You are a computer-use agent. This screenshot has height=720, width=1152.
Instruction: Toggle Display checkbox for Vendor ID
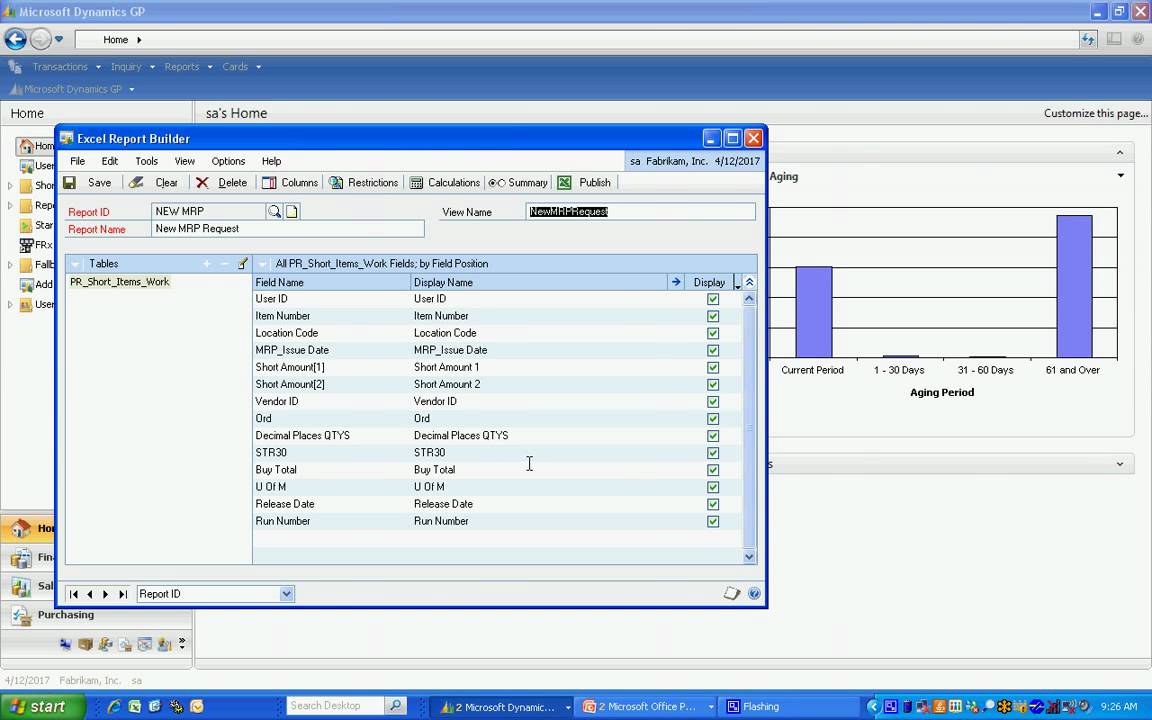[x=713, y=402]
